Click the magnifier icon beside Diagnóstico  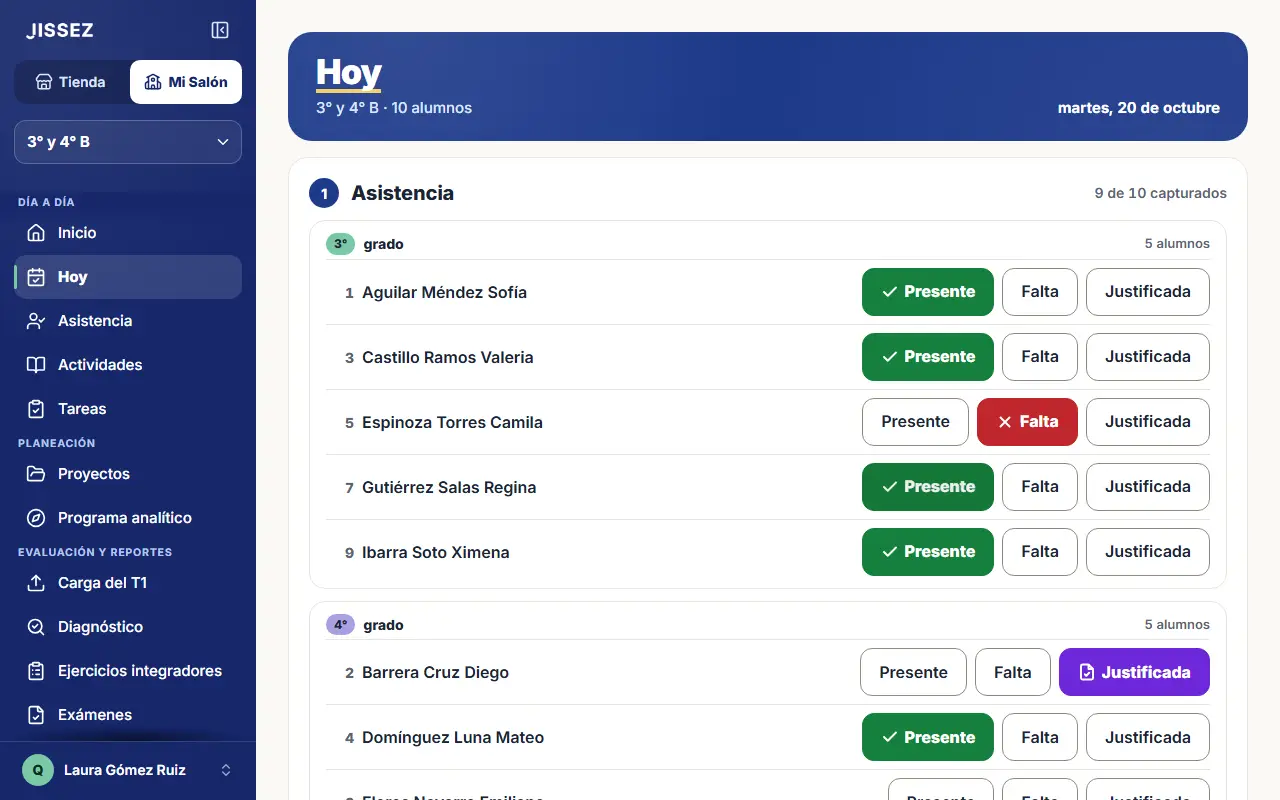tap(36, 627)
